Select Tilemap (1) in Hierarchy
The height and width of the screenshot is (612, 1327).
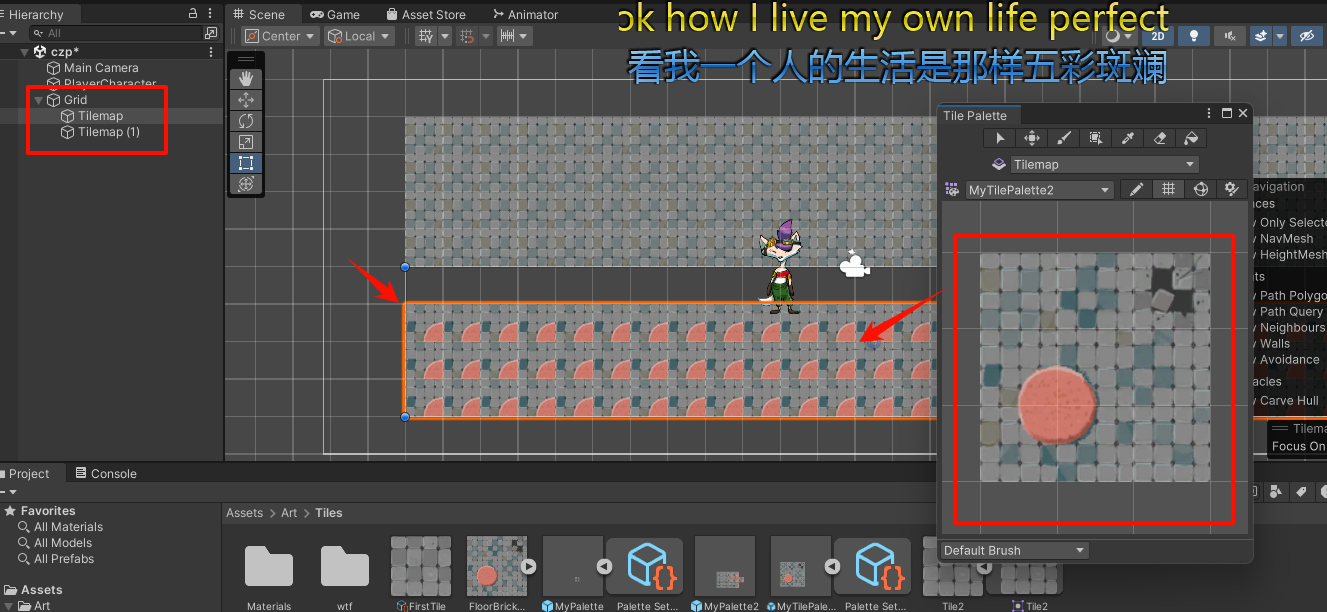(x=109, y=132)
